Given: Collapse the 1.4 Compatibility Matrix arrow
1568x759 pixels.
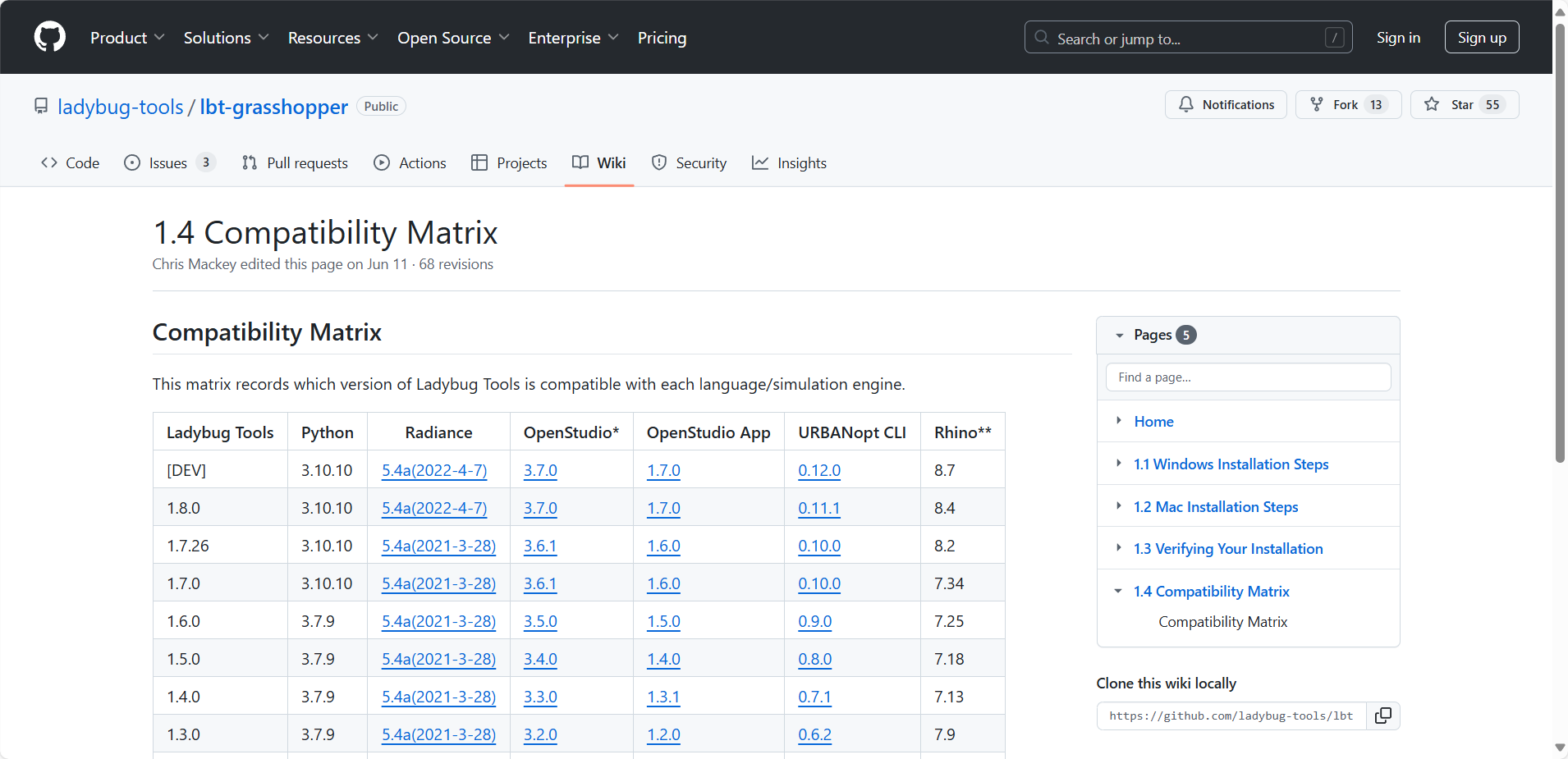Looking at the screenshot, I should [x=1118, y=591].
